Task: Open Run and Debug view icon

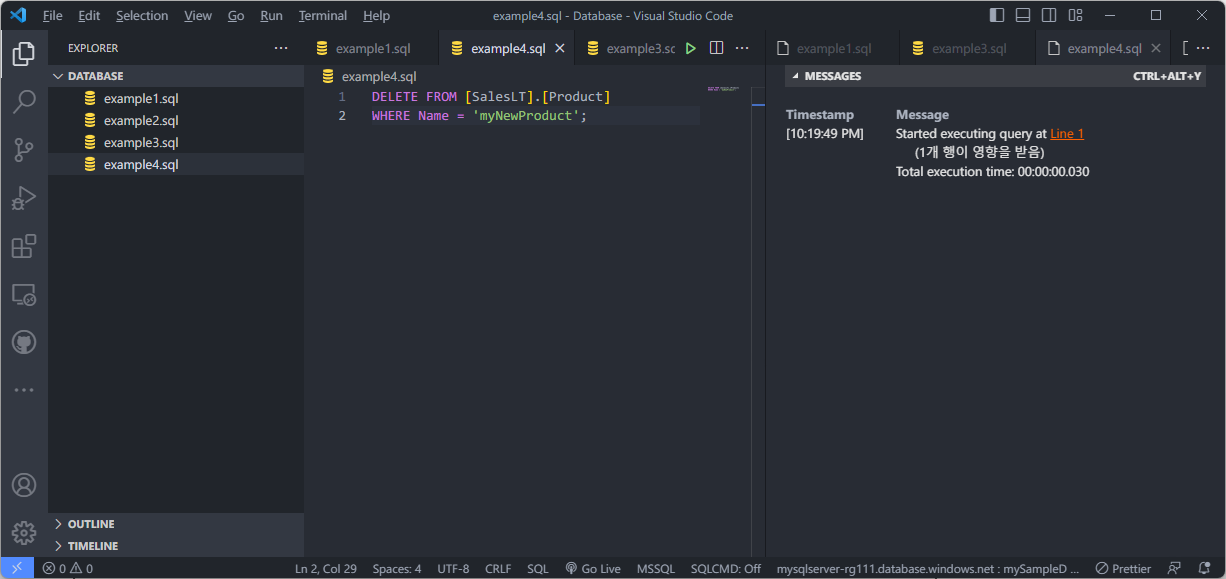Action: (24, 198)
